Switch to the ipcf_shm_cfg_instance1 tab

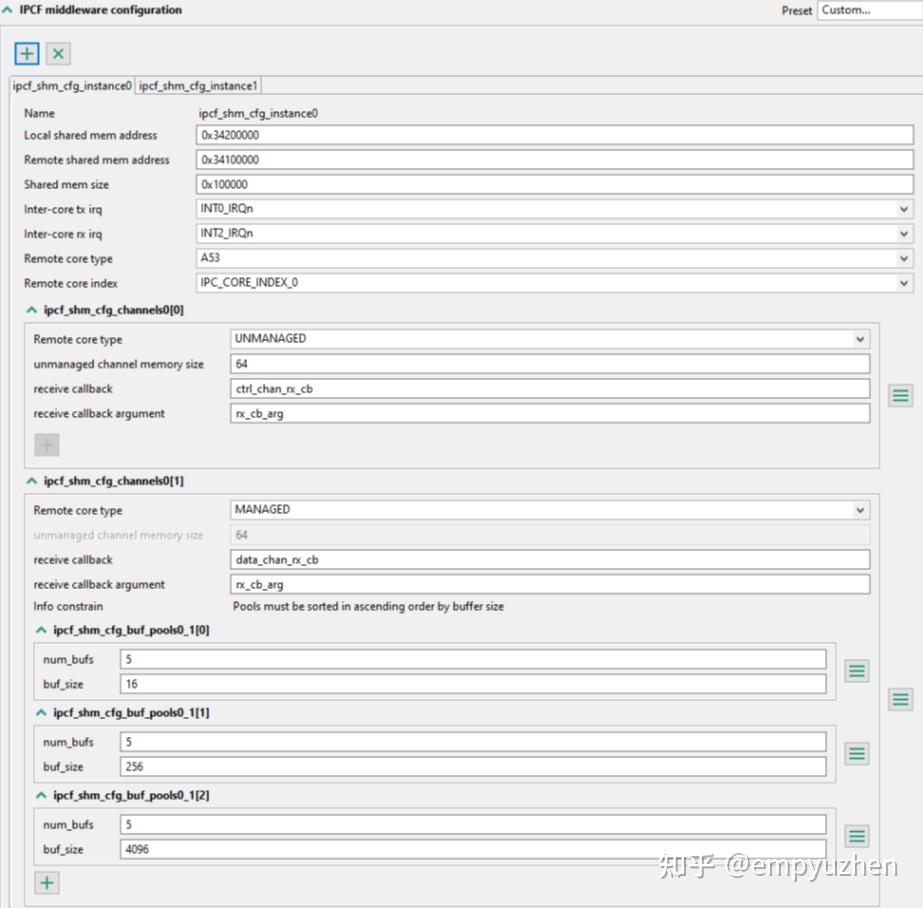pyautogui.click(x=198, y=85)
